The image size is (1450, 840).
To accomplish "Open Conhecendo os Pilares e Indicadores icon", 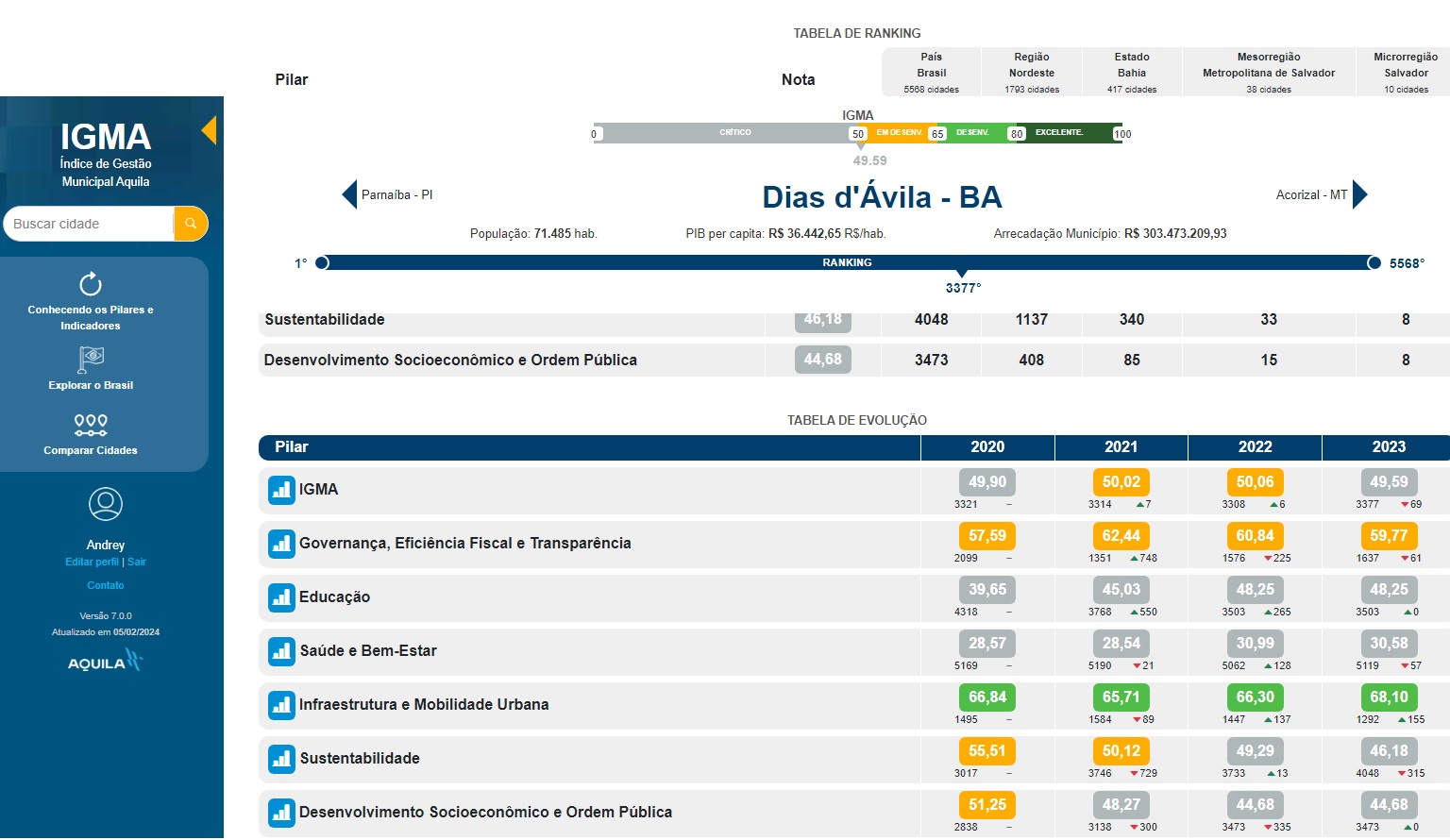I will [91, 283].
